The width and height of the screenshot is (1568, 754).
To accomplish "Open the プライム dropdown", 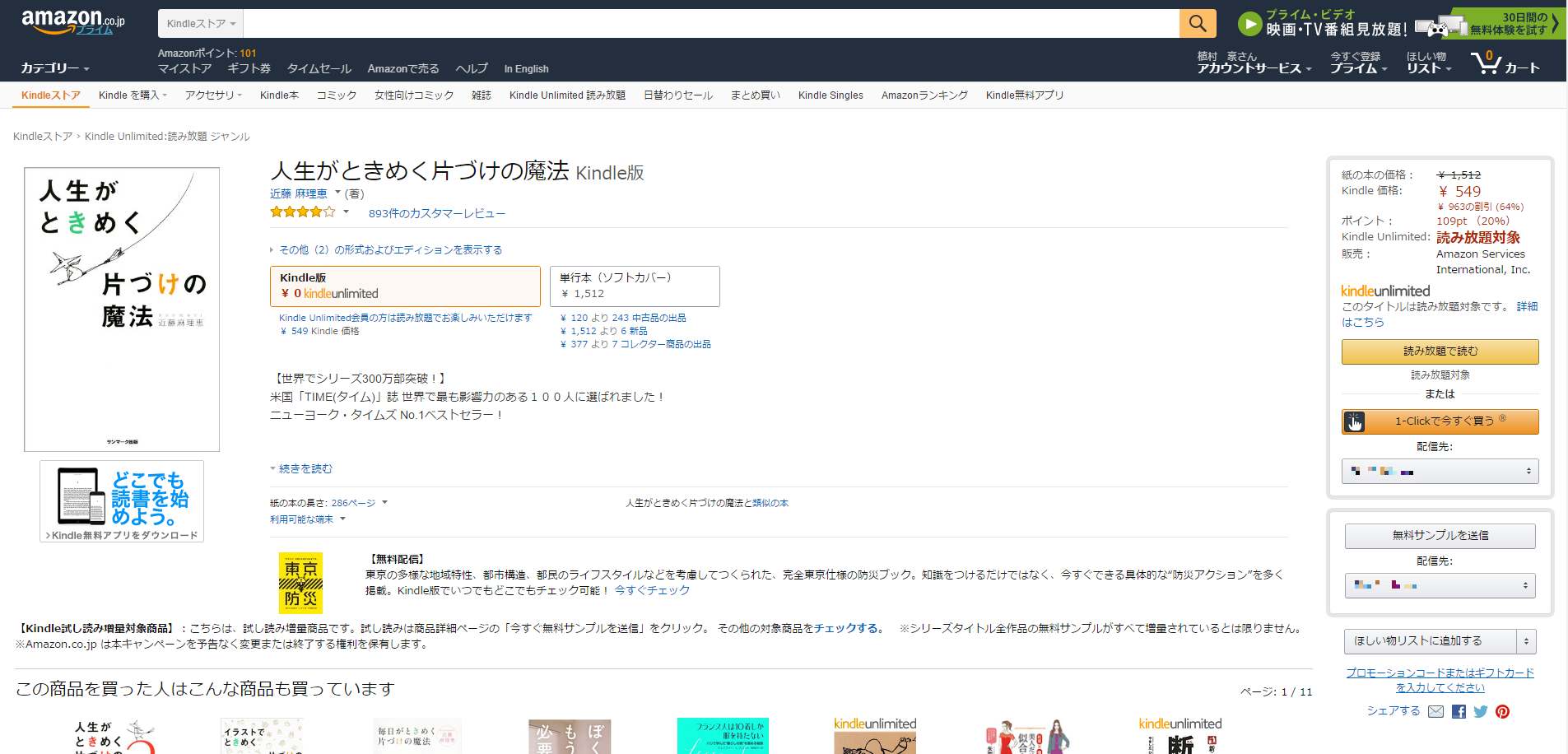I will 1359,68.
